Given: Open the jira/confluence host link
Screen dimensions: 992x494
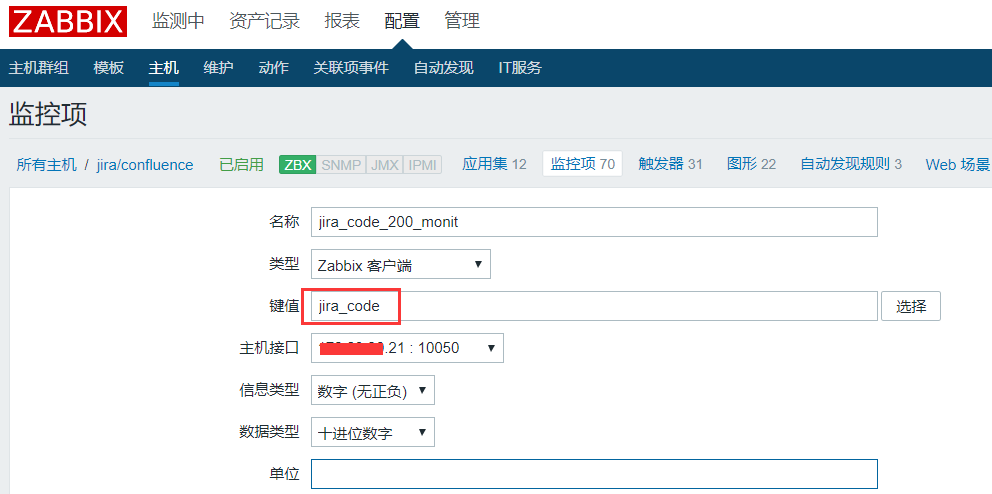Looking at the screenshot, I should tap(145, 164).
